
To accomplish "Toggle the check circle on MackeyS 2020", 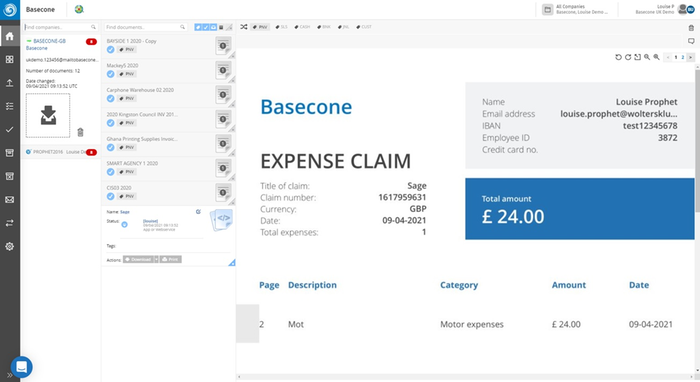I will [110, 74].
